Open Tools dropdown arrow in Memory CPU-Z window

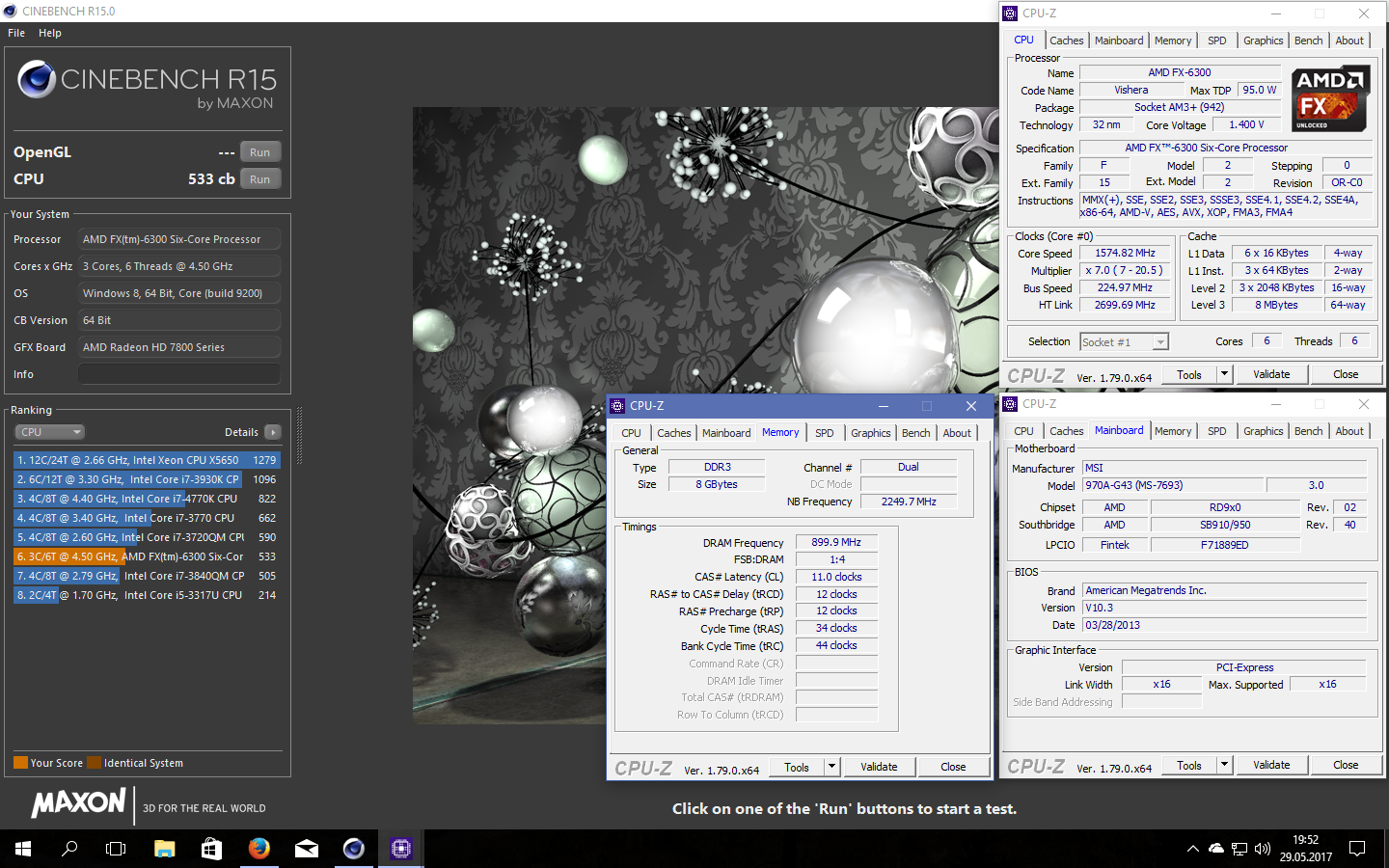pyautogui.click(x=832, y=767)
